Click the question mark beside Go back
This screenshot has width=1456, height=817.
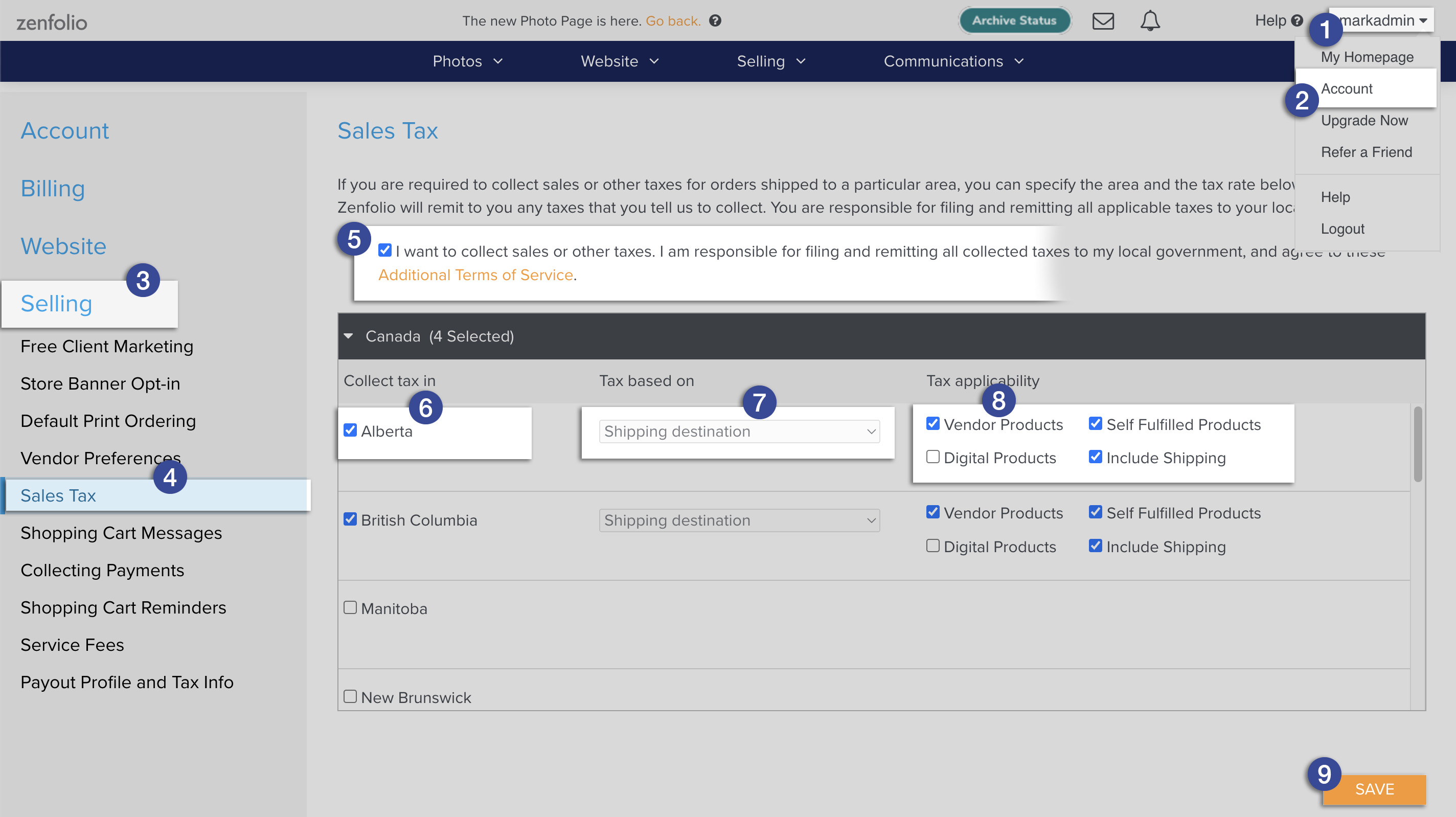(715, 21)
